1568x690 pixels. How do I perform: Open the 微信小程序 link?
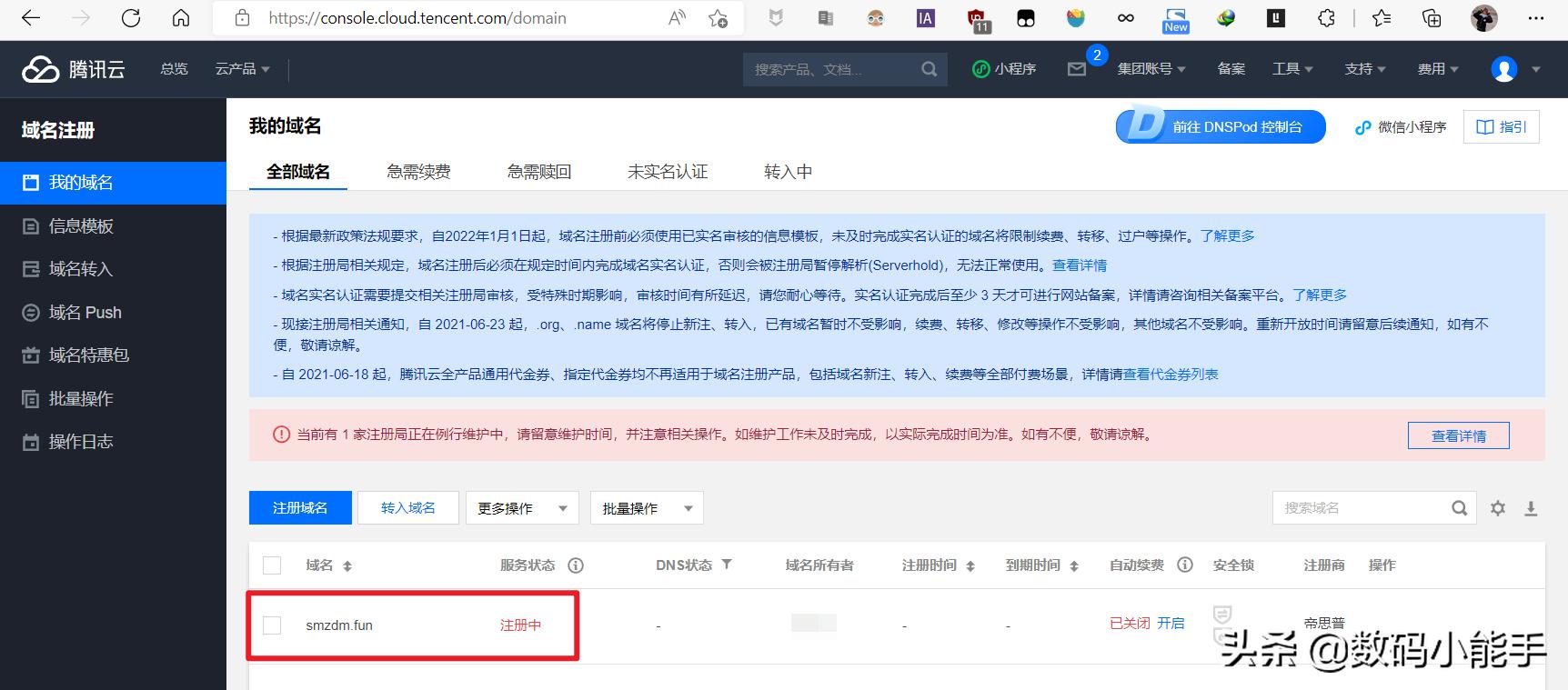pos(1401,127)
